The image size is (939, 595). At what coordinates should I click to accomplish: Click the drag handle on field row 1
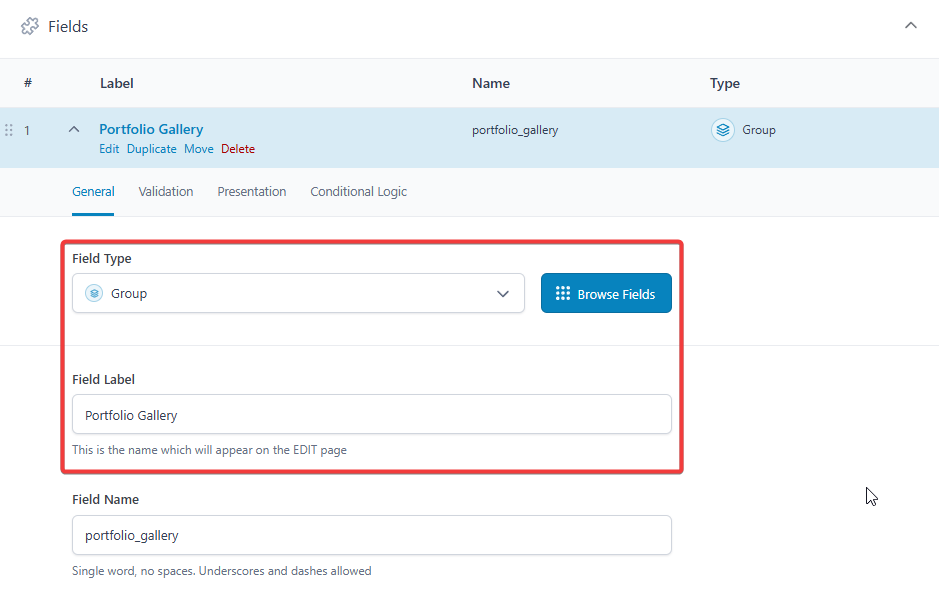(x=9, y=130)
